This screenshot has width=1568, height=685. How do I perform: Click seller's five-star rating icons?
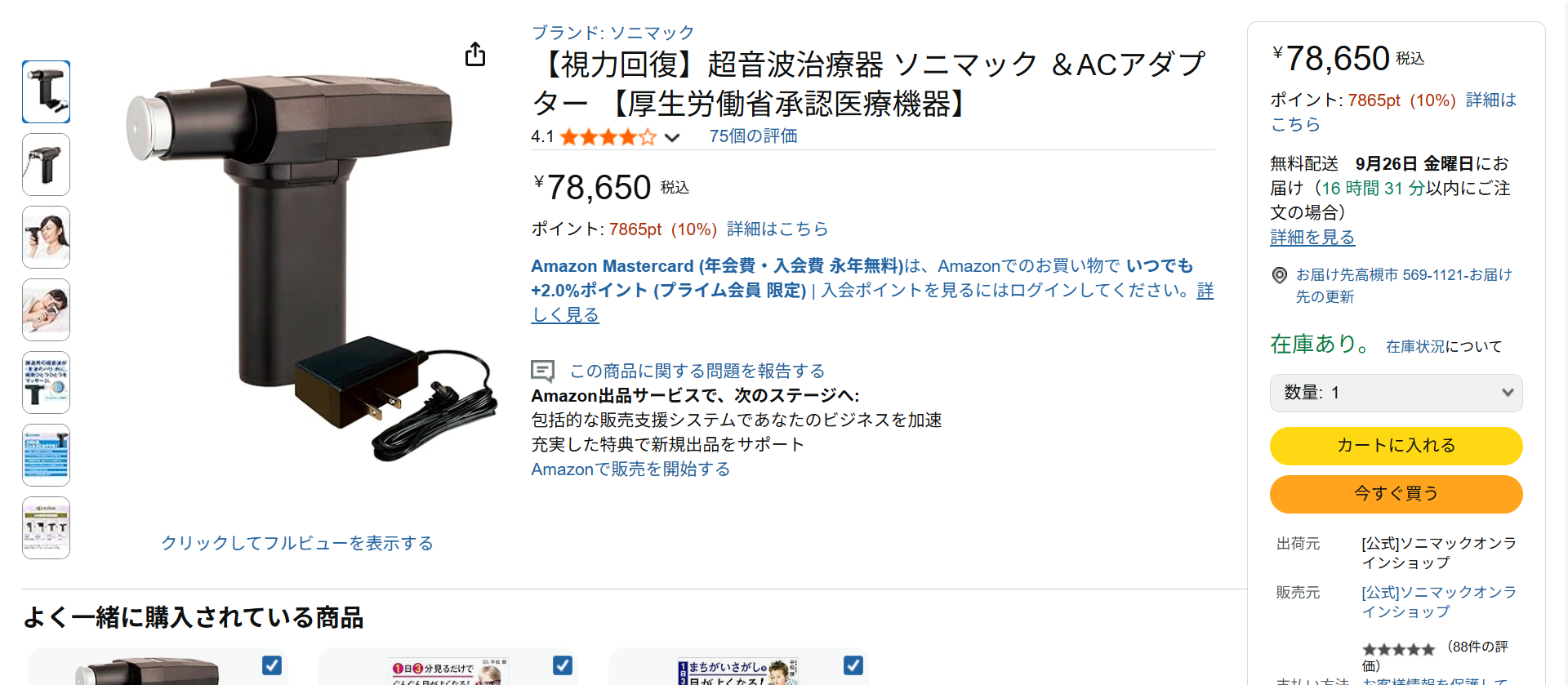[1398, 650]
